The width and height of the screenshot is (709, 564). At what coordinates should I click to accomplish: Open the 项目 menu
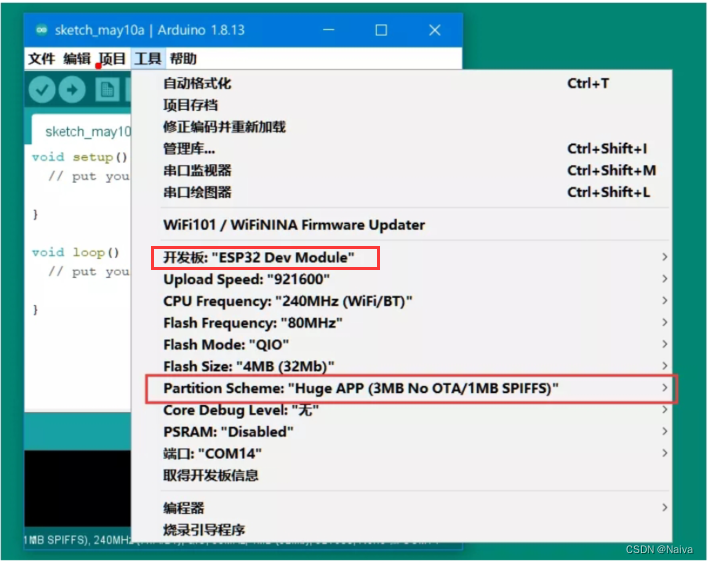coord(112,58)
